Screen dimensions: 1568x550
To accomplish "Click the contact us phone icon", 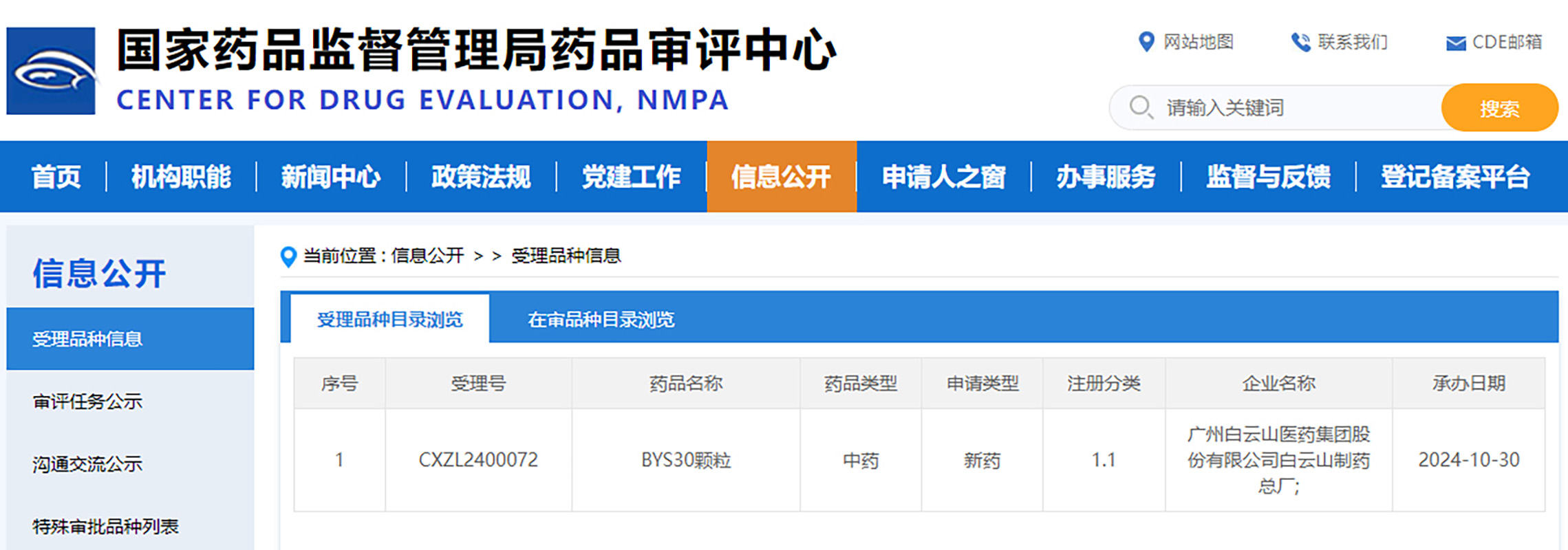I will click(1300, 43).
